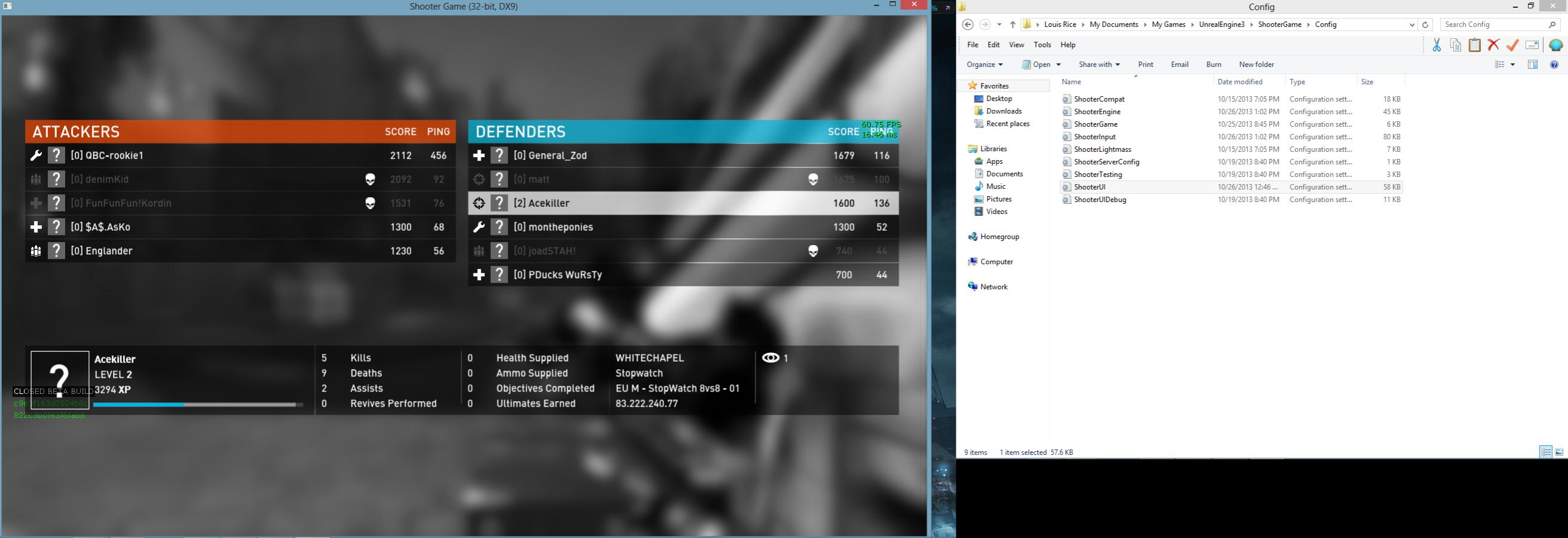
Task: Toggle the spectator eye icon in the stats panel
Action: [770, 358]
